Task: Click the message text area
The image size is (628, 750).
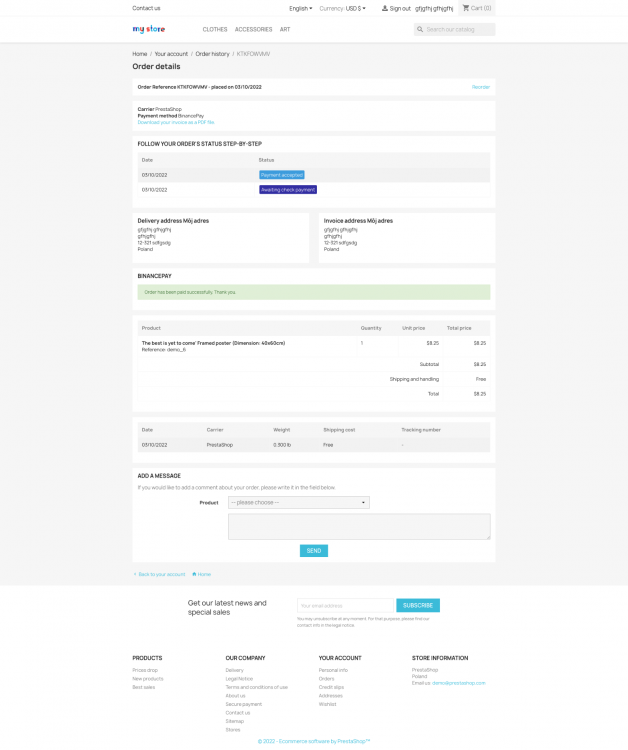Action: pos(359,527)
